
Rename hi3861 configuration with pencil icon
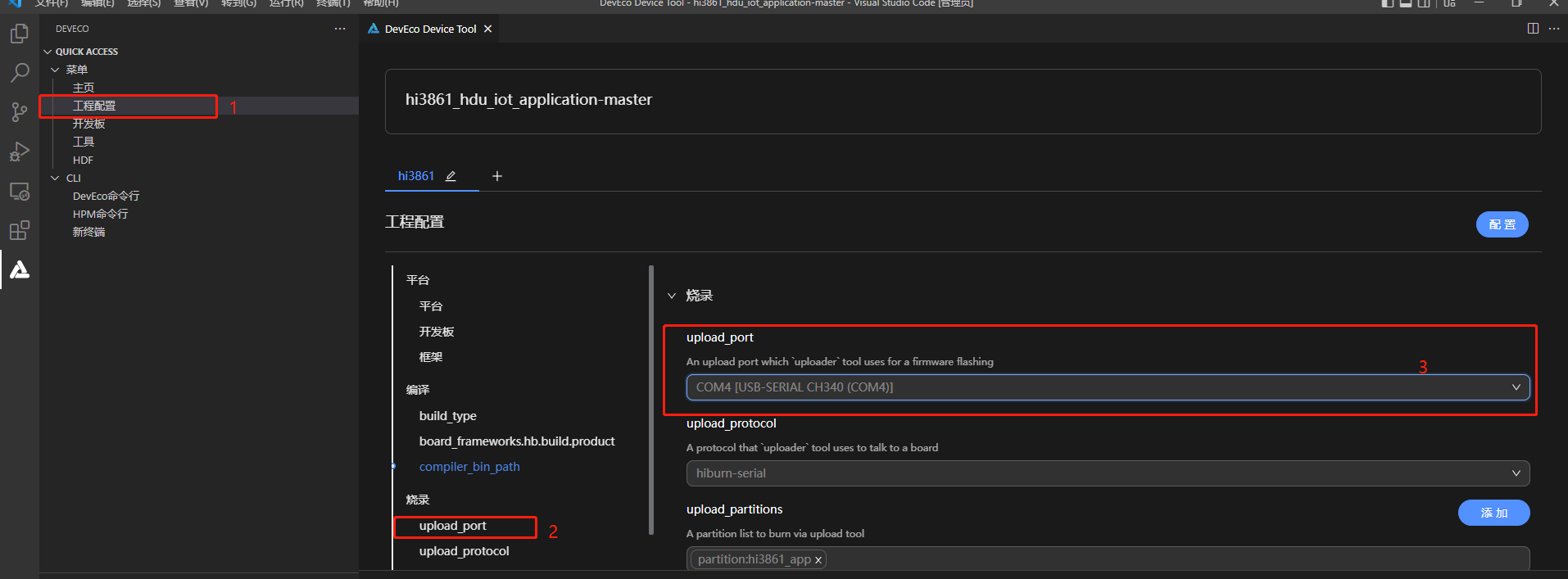(451, 176)
